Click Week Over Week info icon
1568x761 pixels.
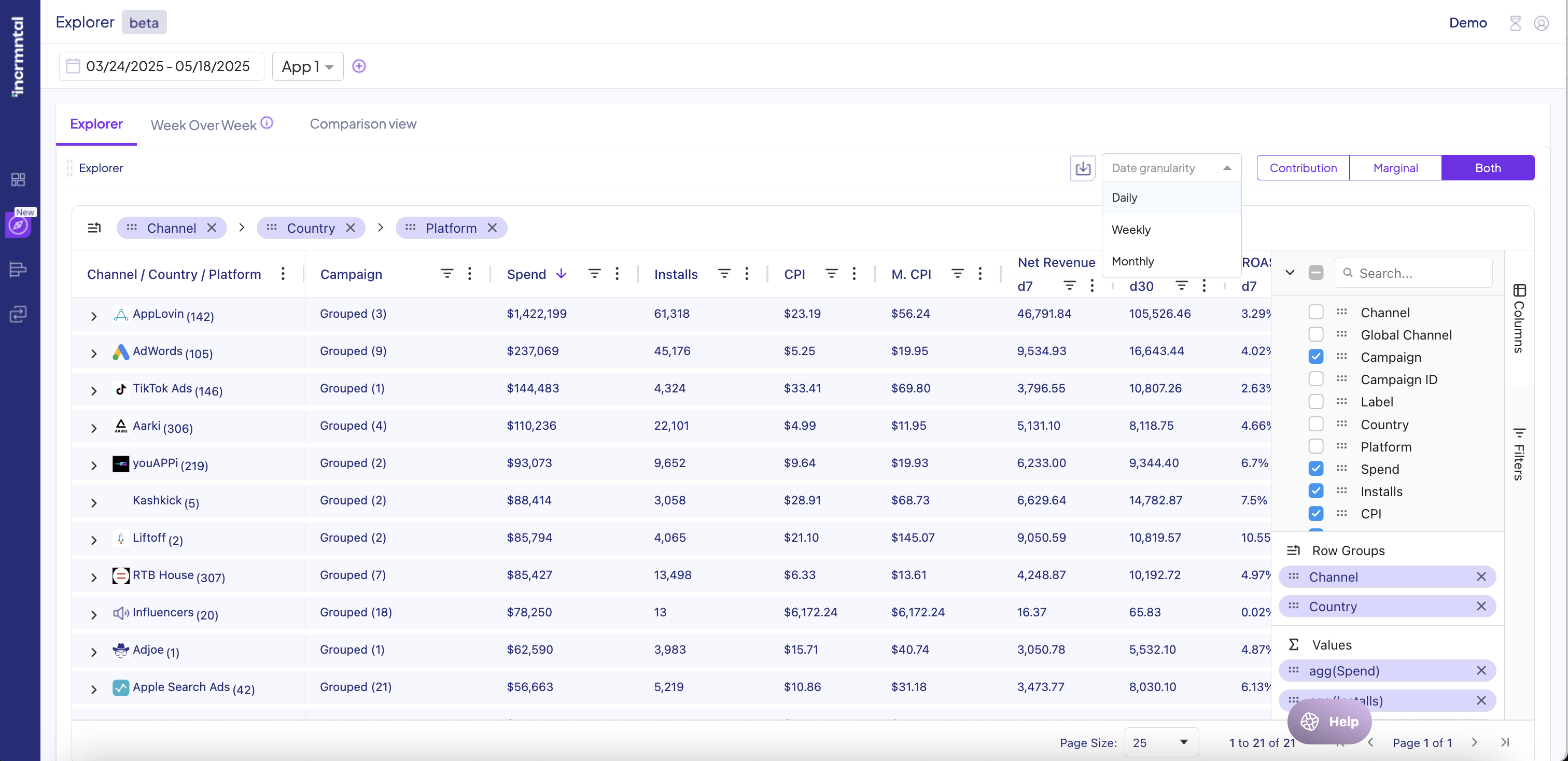click(x=267, y=123)
